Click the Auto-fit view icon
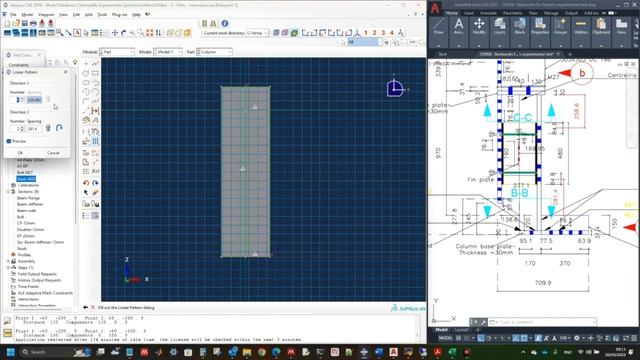Viewport: 640px width, 360px height. coord(149,33)
